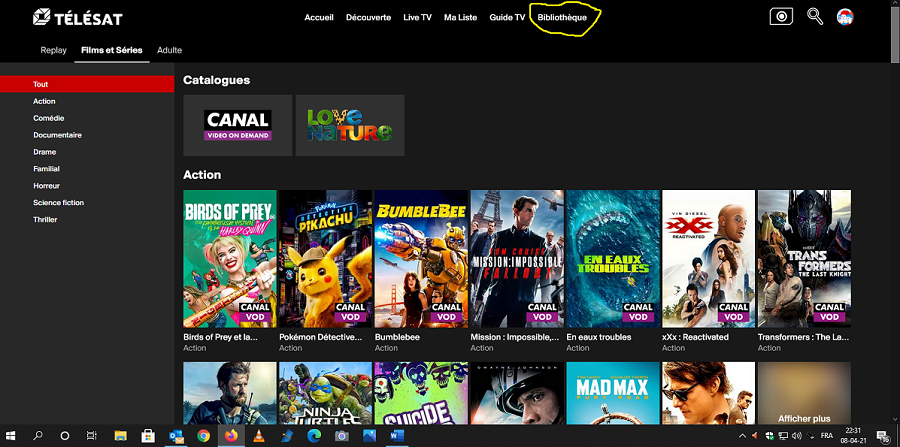Open the cast/record screen icon in header

781,17
